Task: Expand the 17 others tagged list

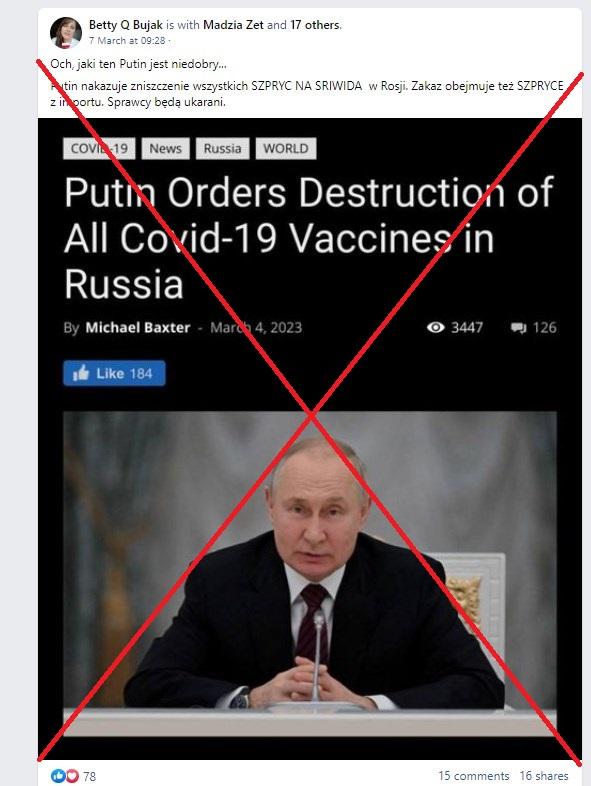Action: pyautogui.click(x=315, y=25)
